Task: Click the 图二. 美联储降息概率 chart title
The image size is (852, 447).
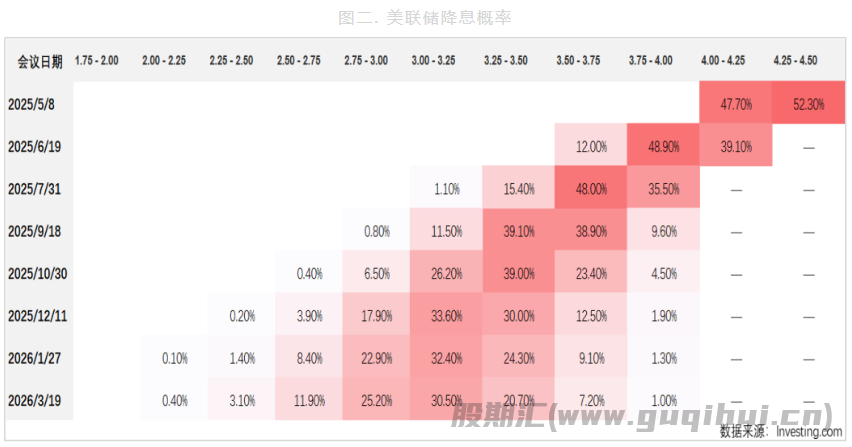Action: click(425, 17)
